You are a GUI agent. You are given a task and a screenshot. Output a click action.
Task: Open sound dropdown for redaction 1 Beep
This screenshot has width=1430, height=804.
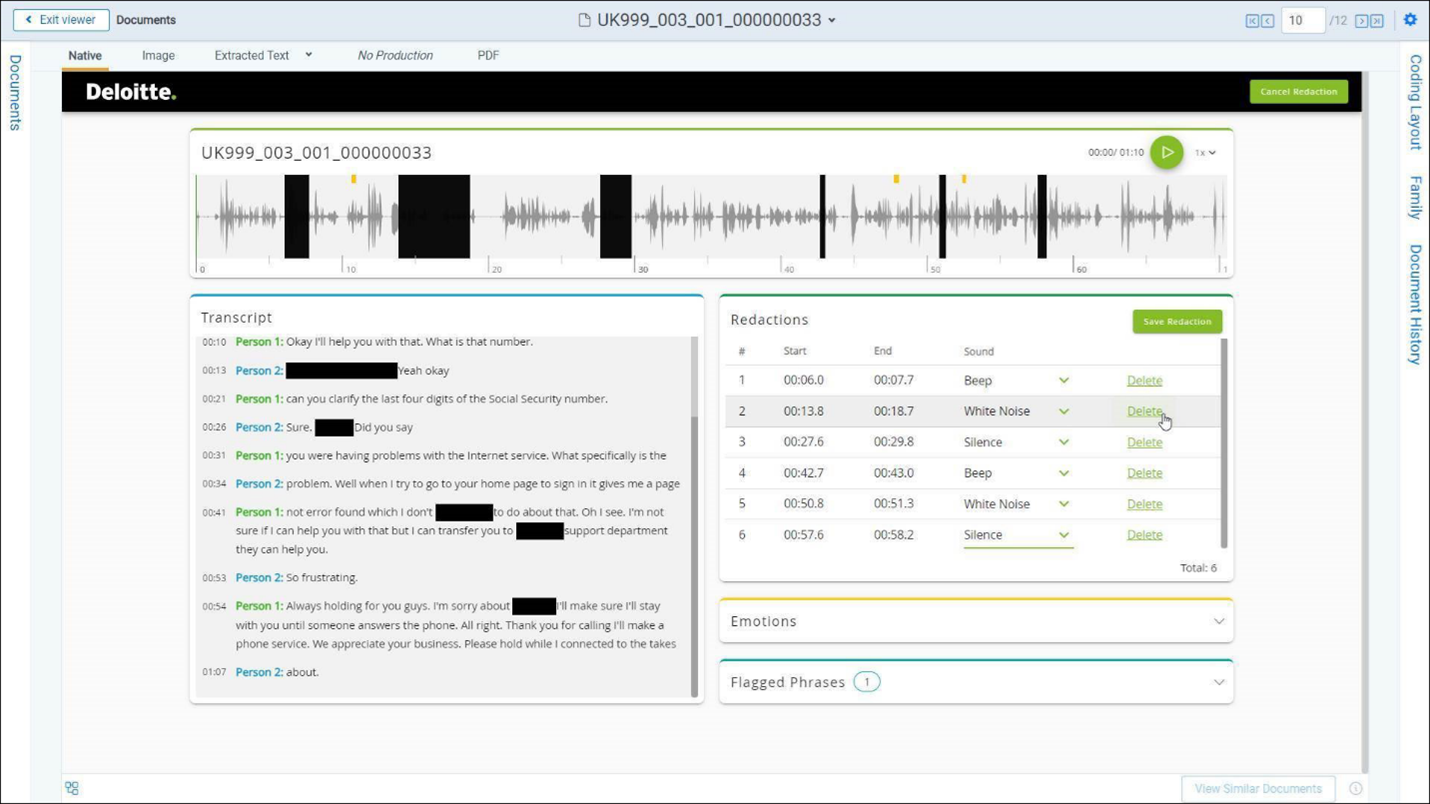1064,381
